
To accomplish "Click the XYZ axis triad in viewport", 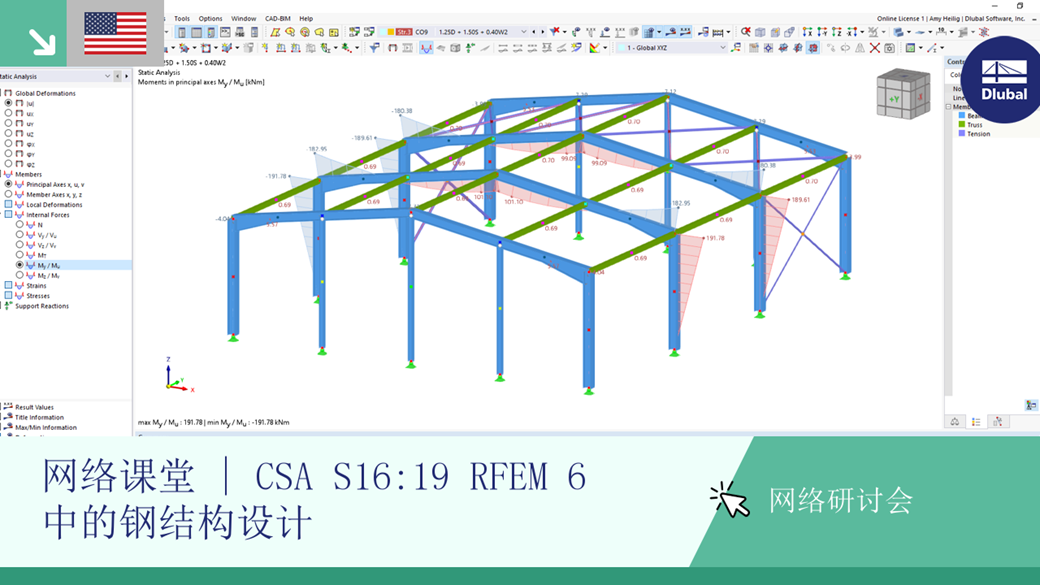I will tap(178, 375).
